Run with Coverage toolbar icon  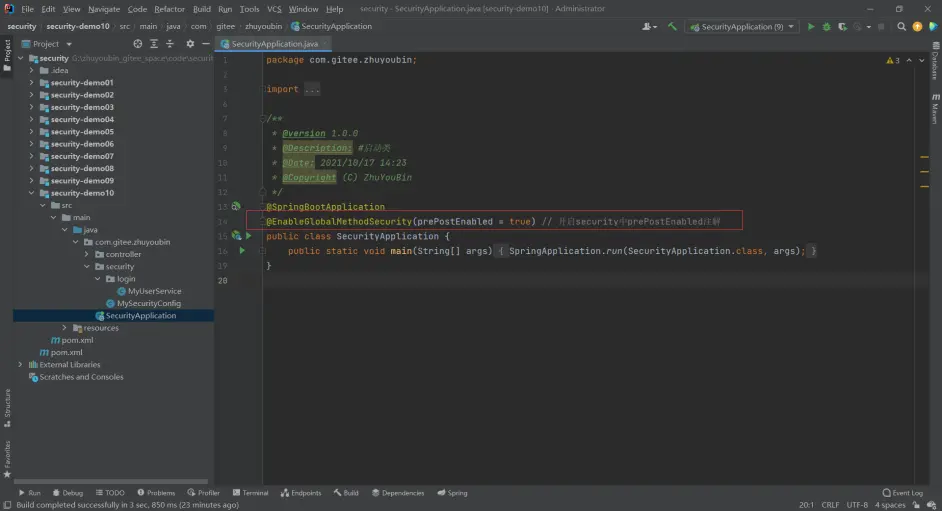841,27
